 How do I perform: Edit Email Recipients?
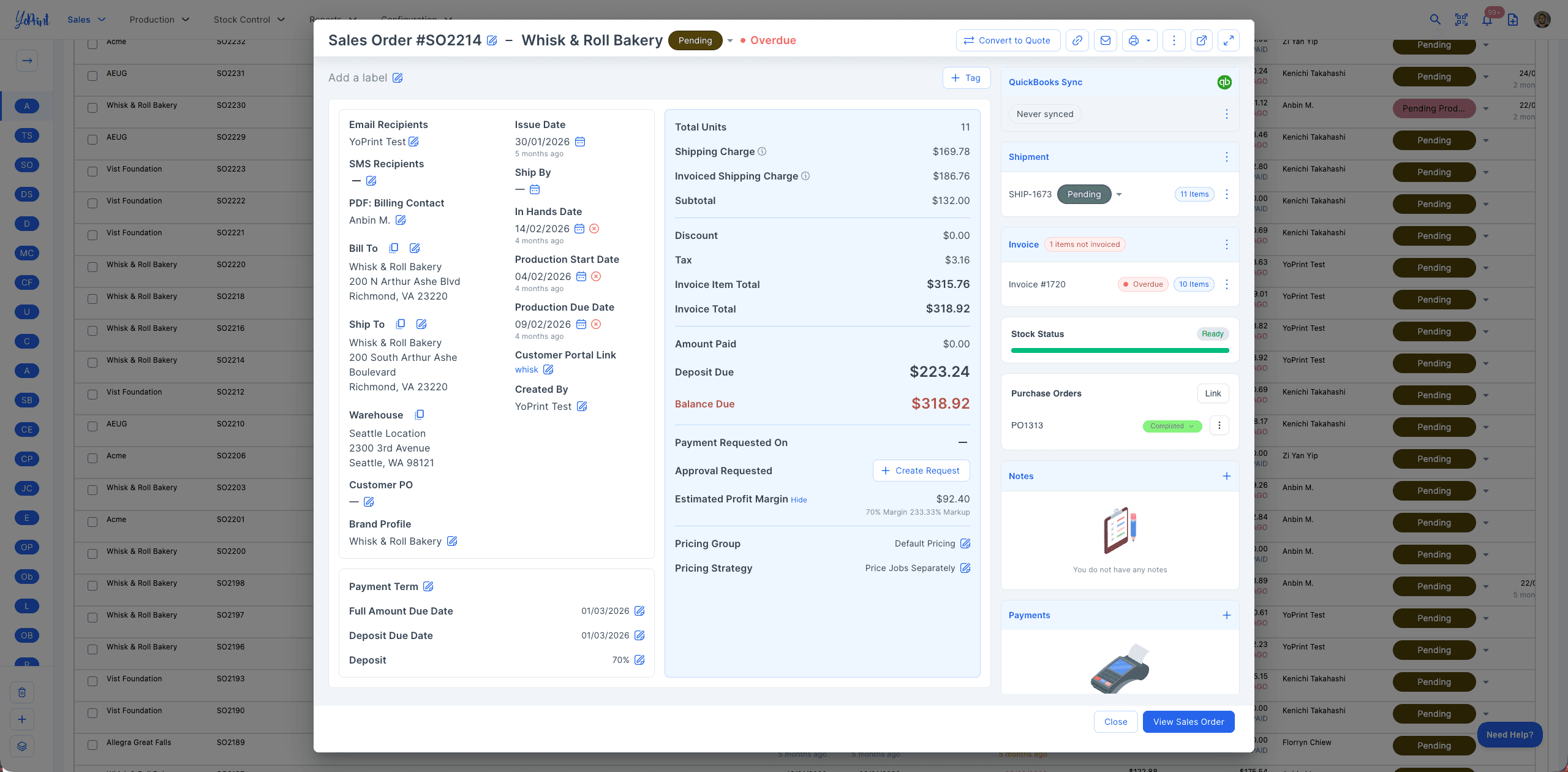click(x=414, y=142)
